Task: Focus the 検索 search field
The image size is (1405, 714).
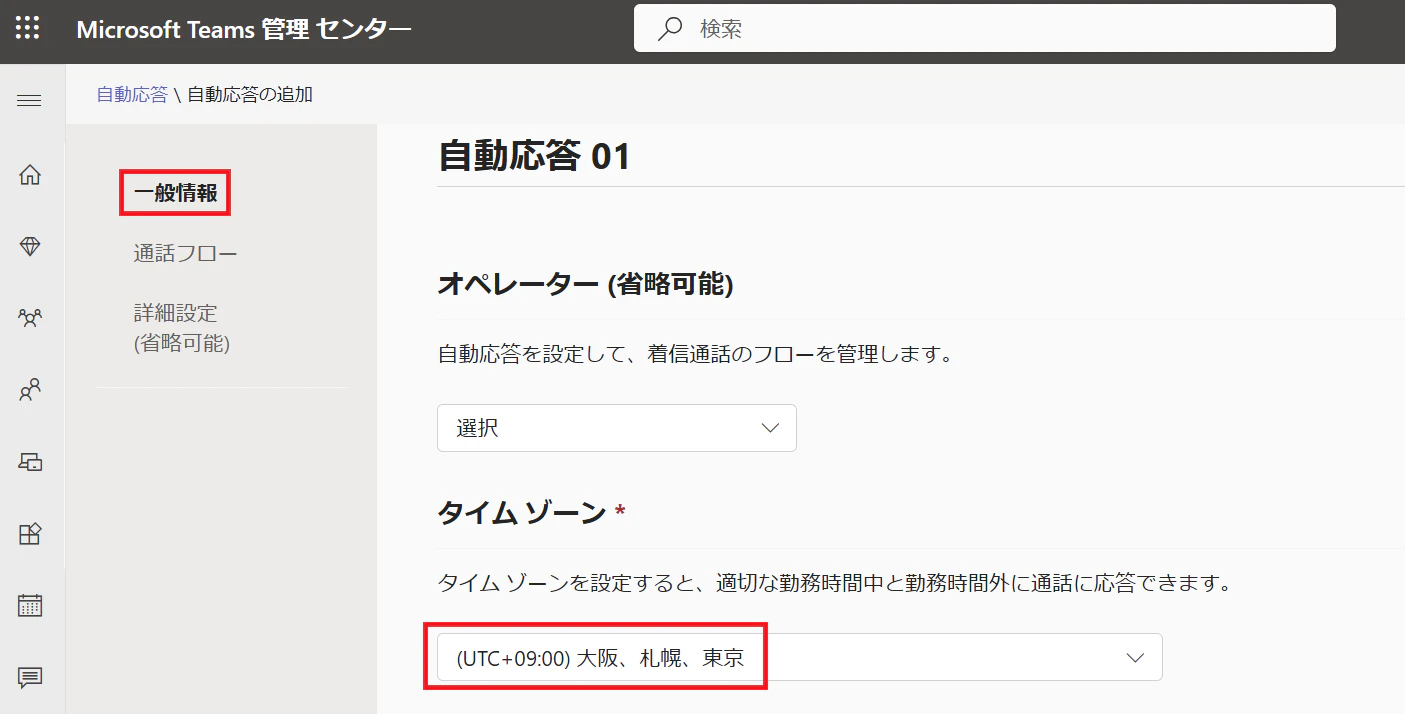Action: pos(985,28)
